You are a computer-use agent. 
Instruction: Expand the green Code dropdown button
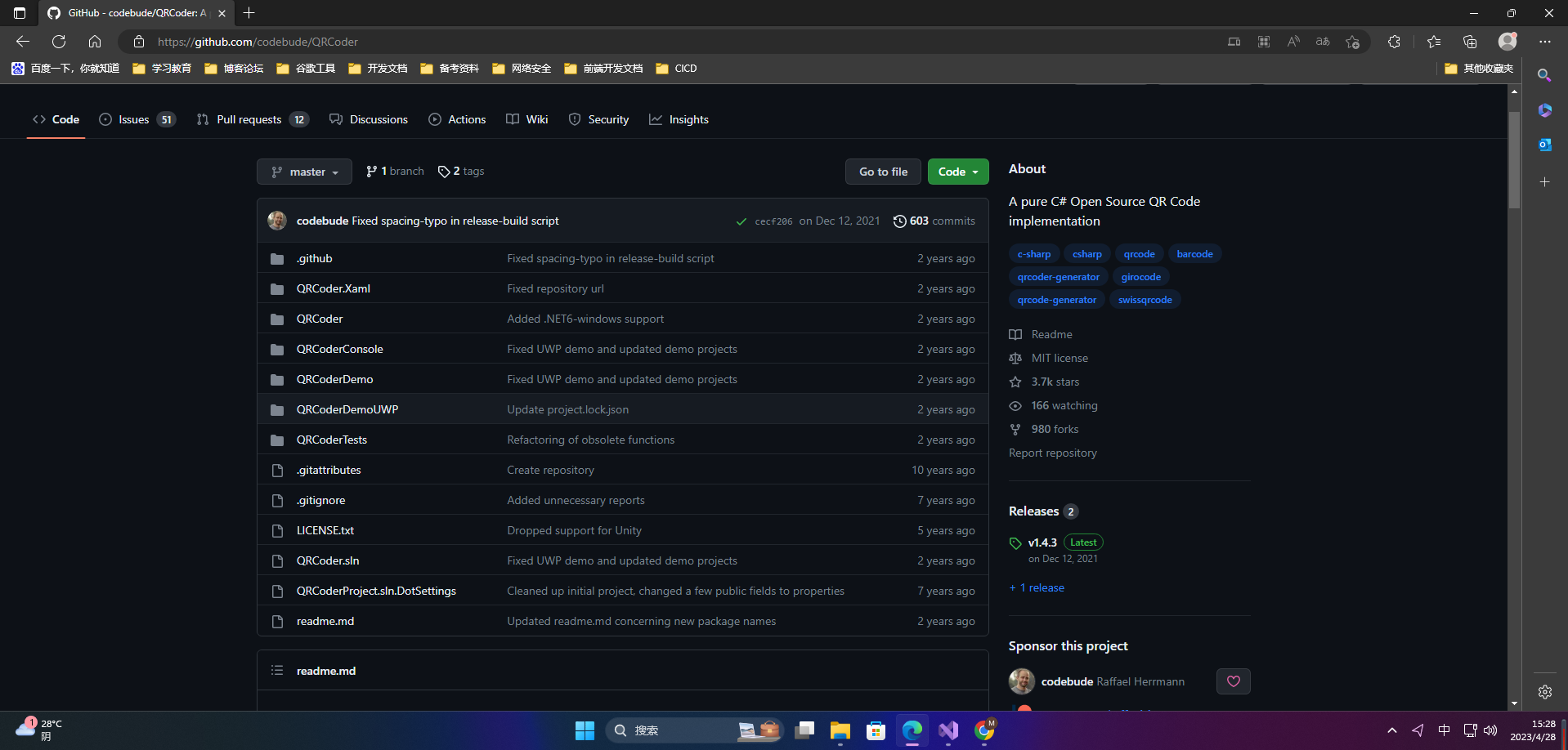coord(958,172)
